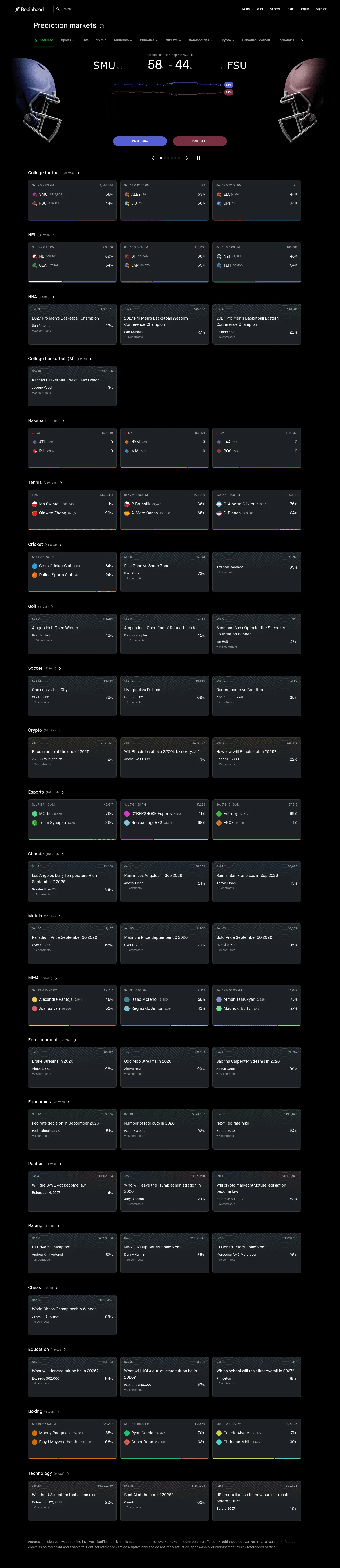340x1568 pixels.
Task: Open the Midterms dropdown tab
Action: tap(123, 40)
